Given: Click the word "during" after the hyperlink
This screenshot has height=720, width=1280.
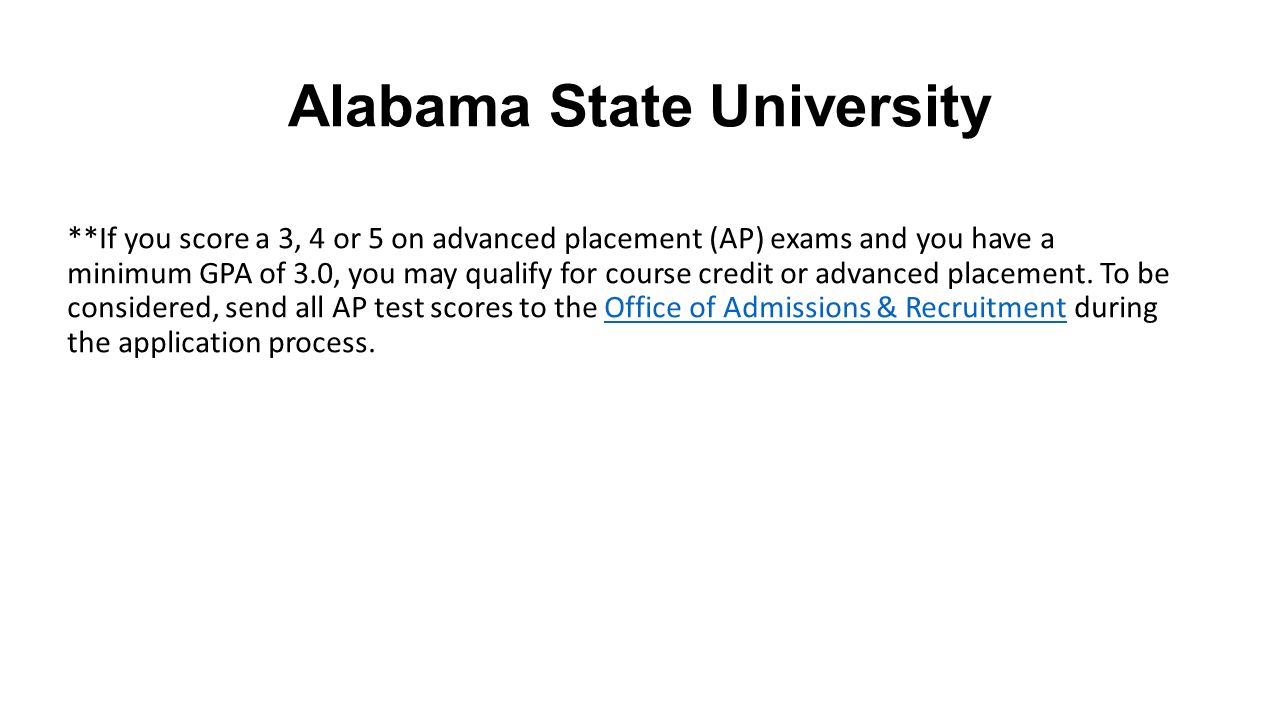Looking at the screenshot, I should [x=1116, y=308].
